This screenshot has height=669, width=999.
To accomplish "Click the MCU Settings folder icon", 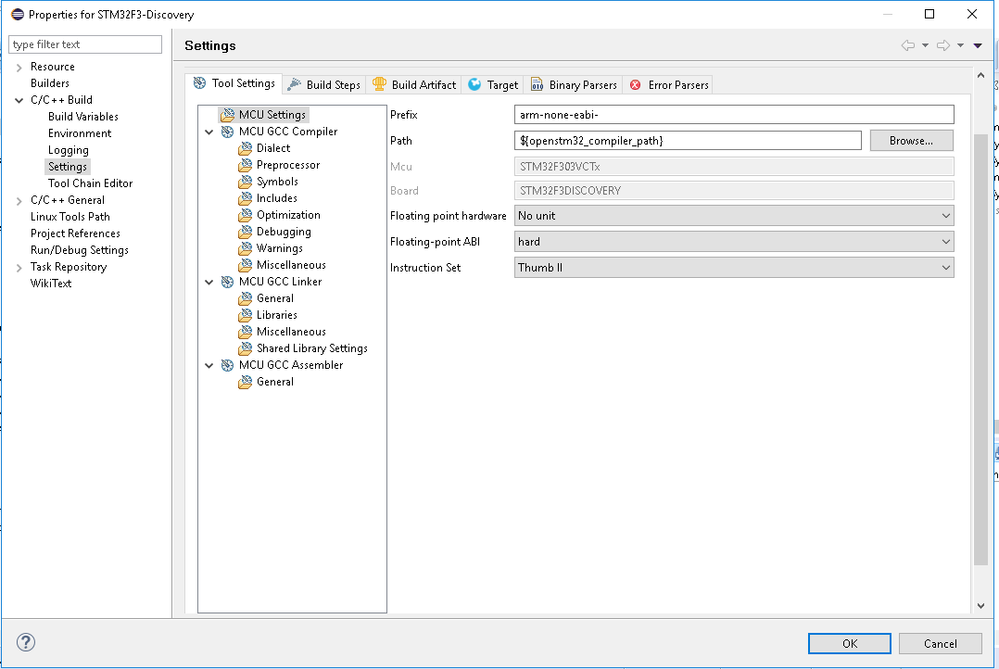I will tap(227, 115).
